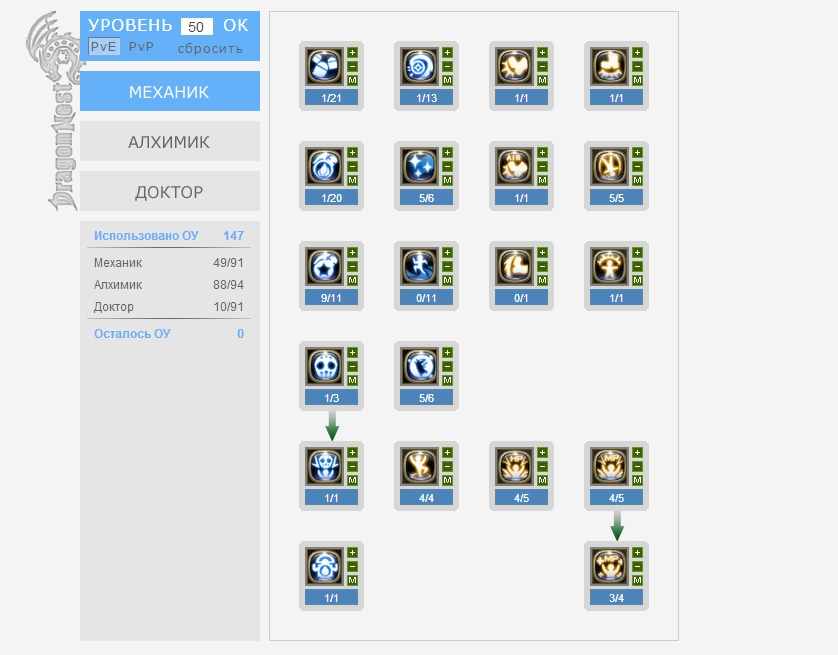Select the skill icon showing 1/20

[x=324, y=167]
